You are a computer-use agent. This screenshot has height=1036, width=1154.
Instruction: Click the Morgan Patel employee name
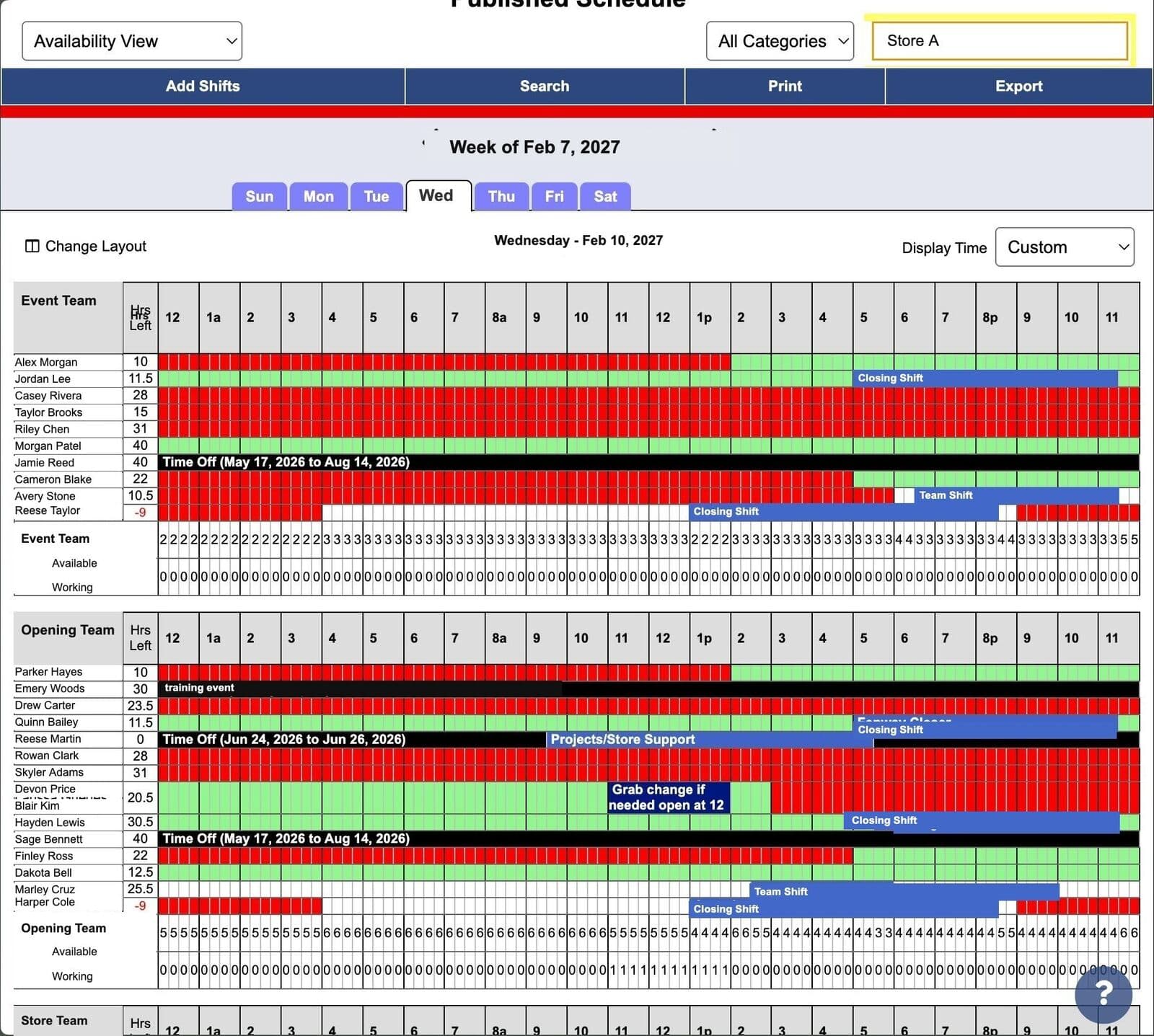pos(48,446)
